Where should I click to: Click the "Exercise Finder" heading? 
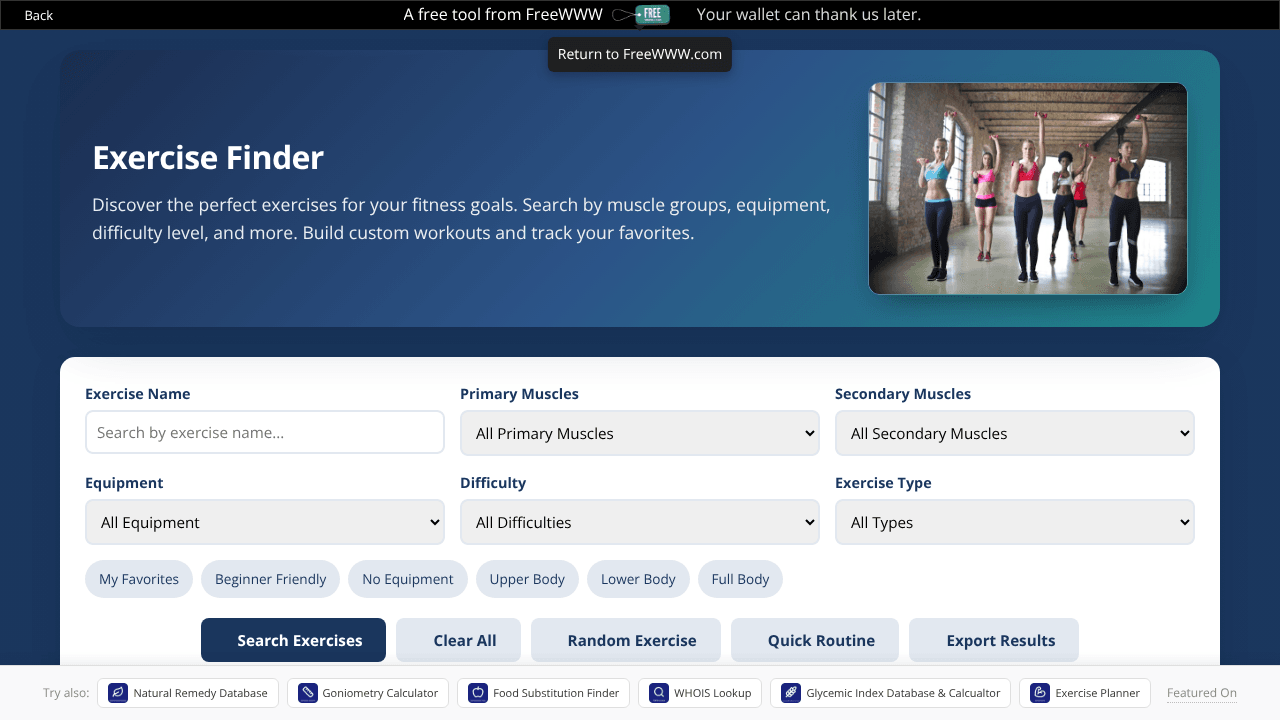coord(208,158)
